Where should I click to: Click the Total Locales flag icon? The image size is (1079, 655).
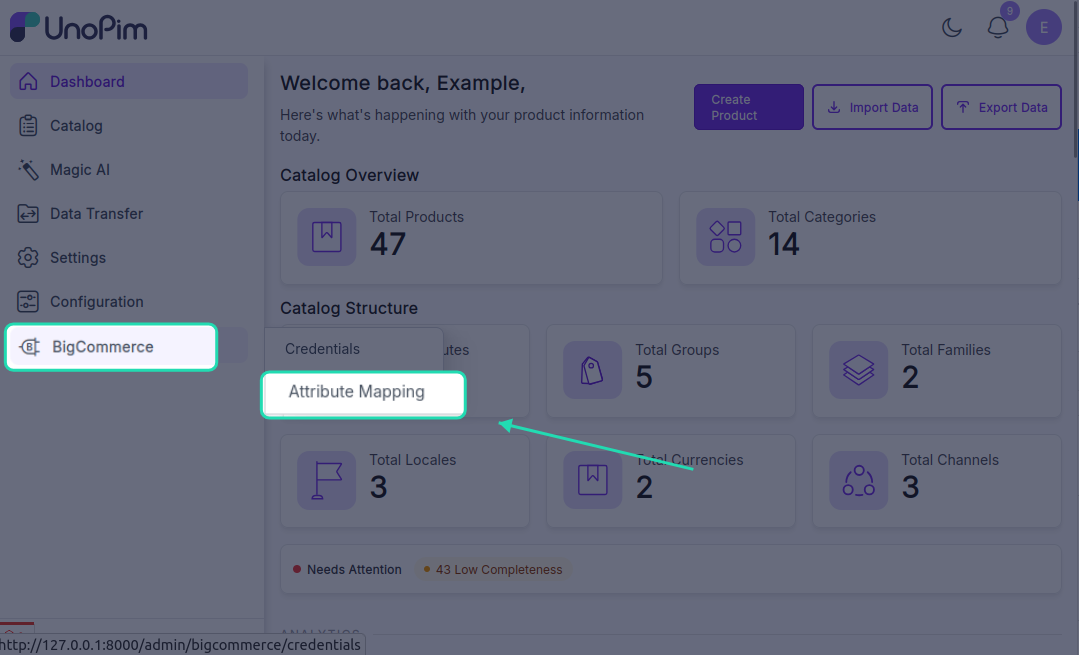[327, 480]
